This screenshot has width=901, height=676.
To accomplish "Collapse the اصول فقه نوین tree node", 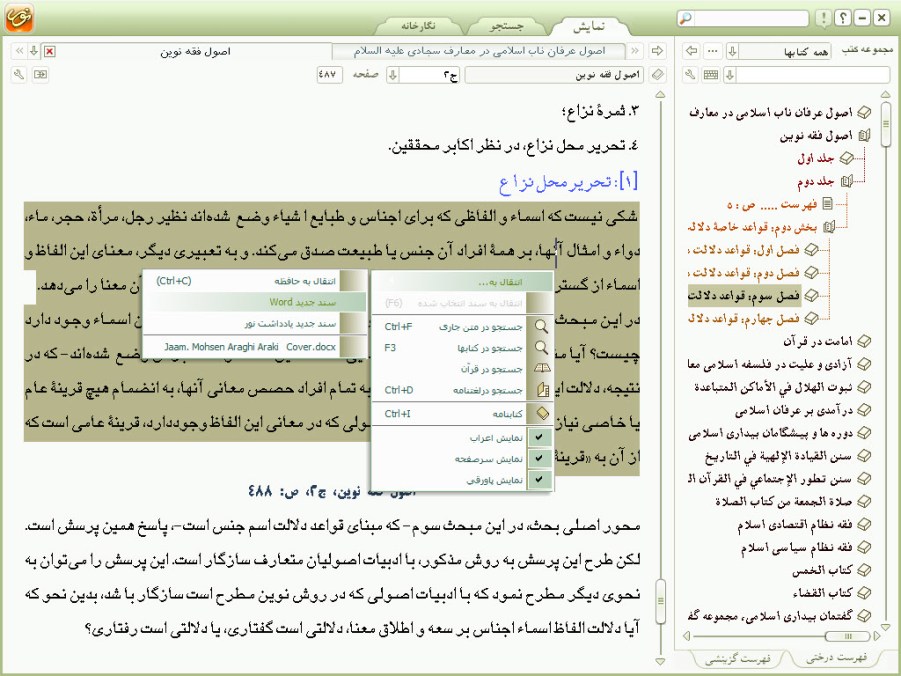I will (x=864, y=136).
